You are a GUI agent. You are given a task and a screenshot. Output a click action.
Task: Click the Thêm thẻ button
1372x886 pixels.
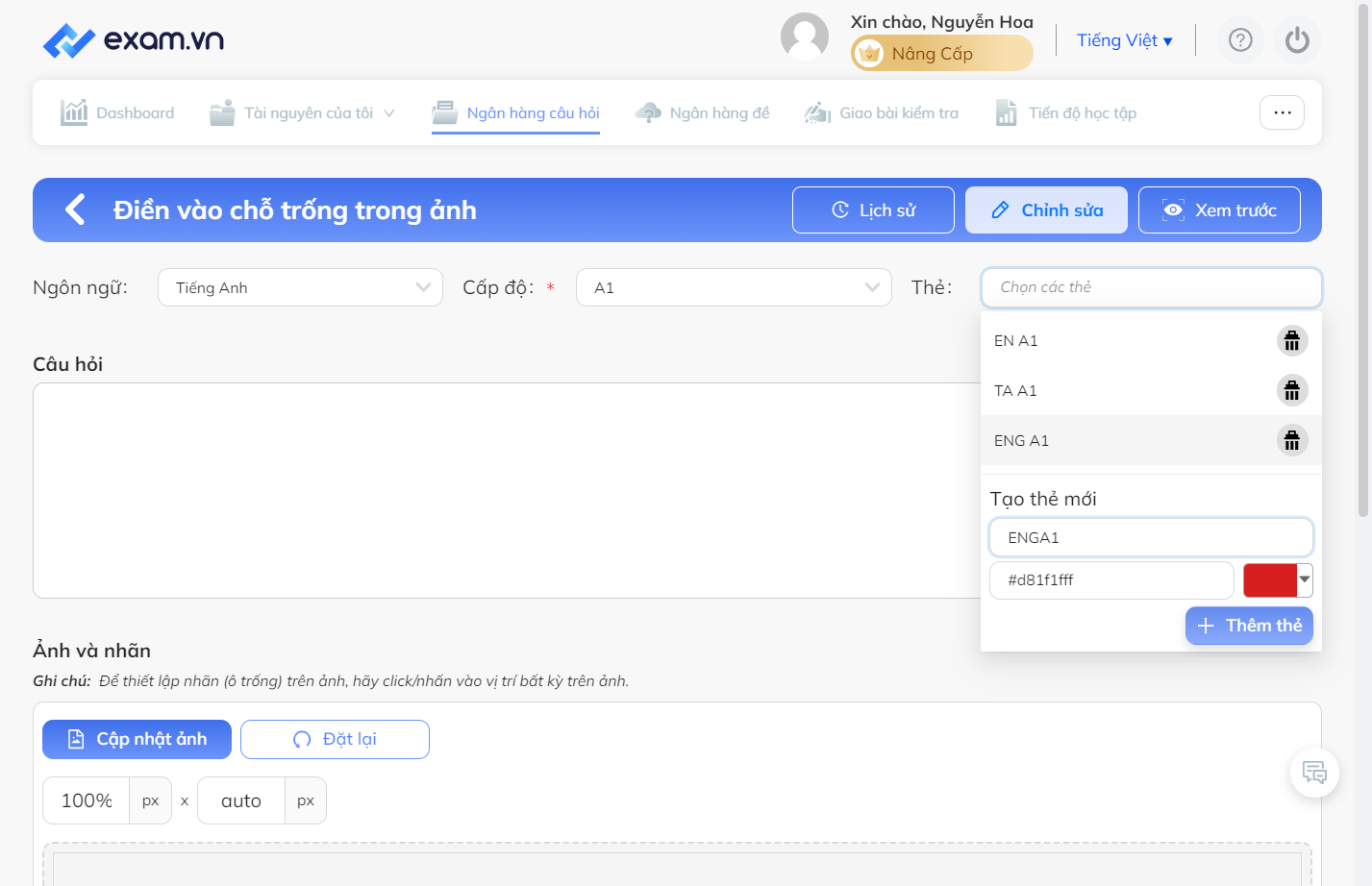[1249, 626]
